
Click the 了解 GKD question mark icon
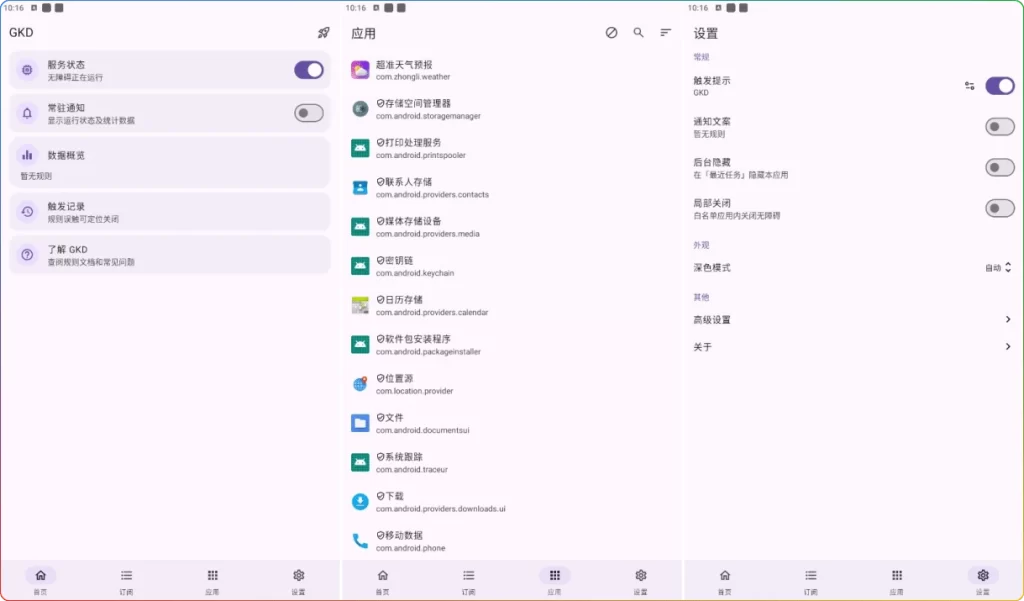28,255
